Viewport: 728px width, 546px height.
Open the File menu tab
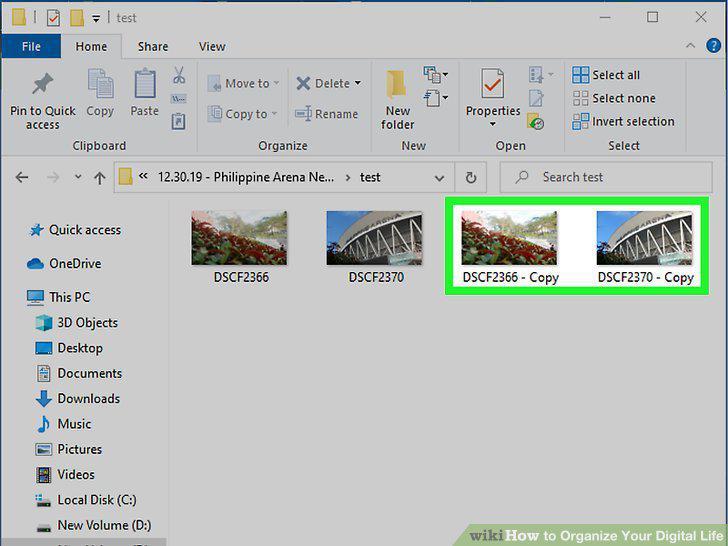coord(31,46)
